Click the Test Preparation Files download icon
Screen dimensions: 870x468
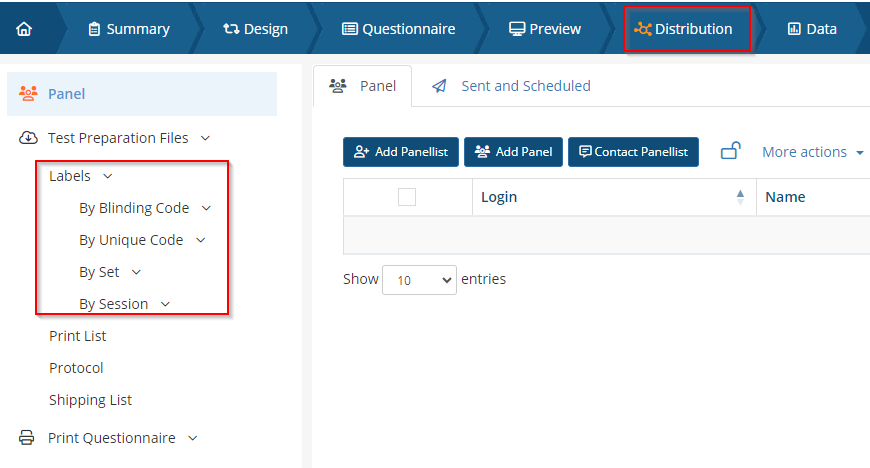tap(29, 138)
